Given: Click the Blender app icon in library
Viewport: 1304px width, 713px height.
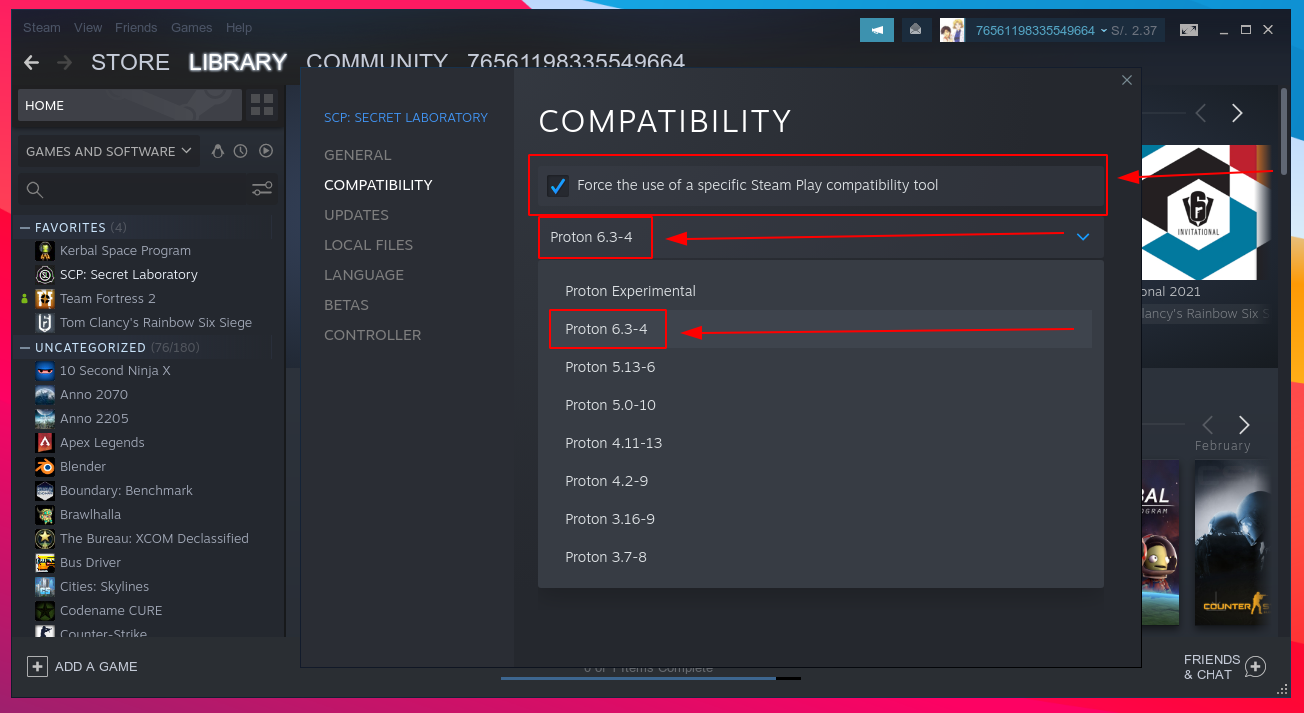Looking at the screenshot, I should click(45, 466).
